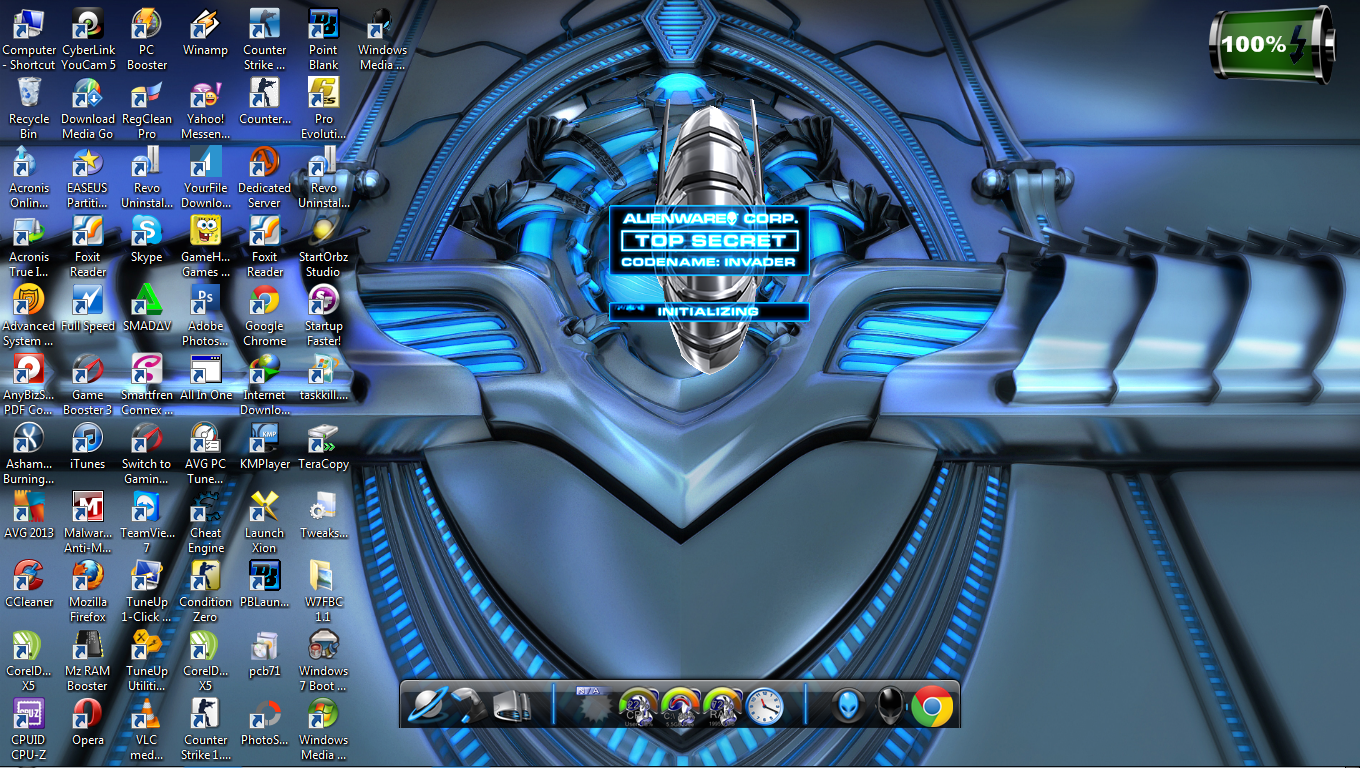Screen dimensions: 1360x768
Task: Select AVG 2013 antivirus icon
Action: 29,515
